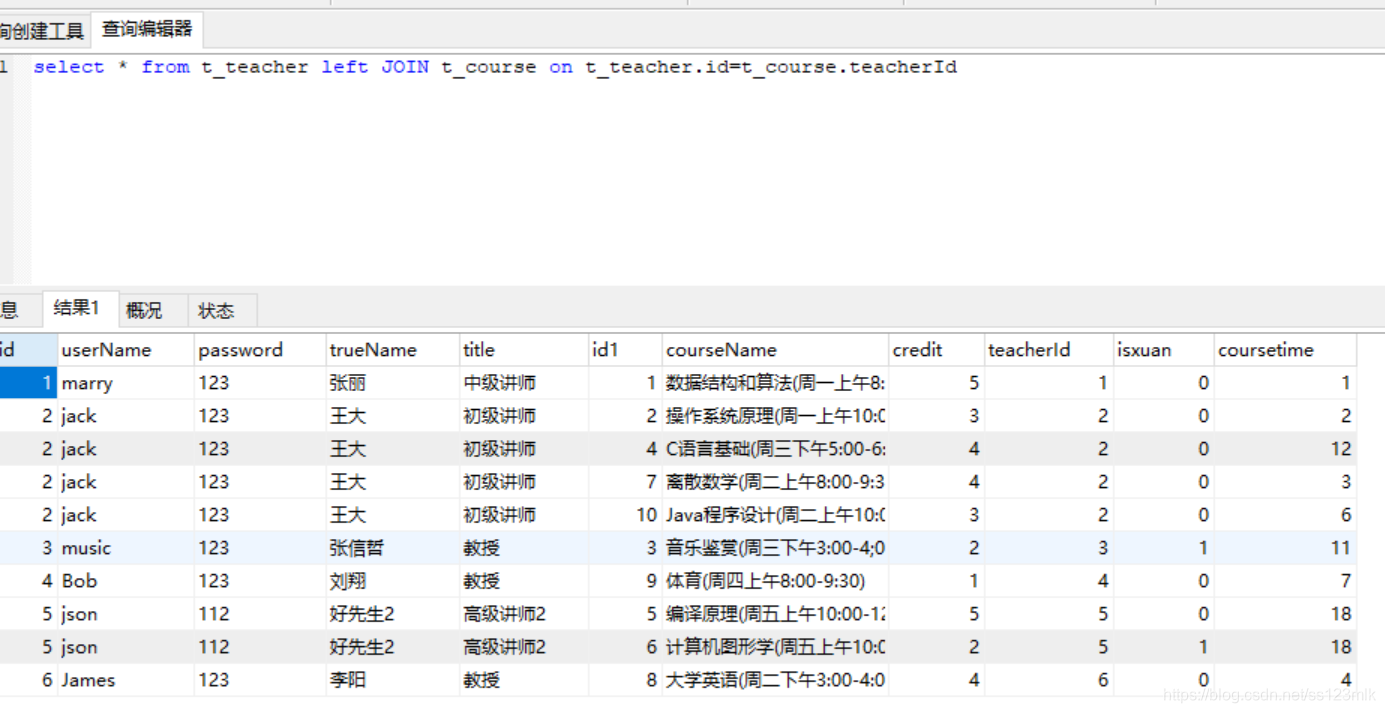Viewport: 1385px width, 713px height.
Task: Click the credit column header
Action: [x=936, y=350]
